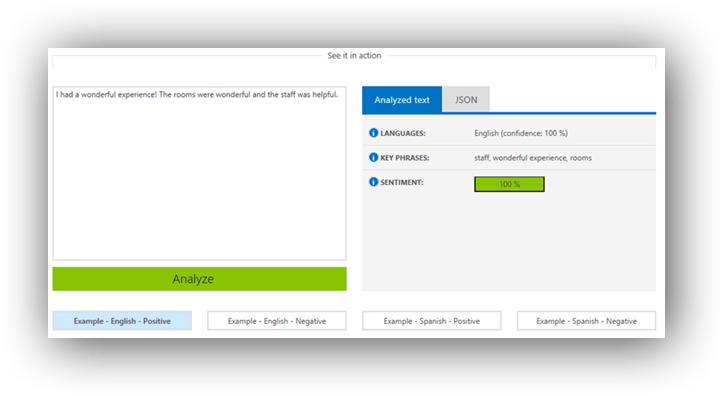Switch to the JSON tab
This screenshot has height=396, width=723.
466,99
